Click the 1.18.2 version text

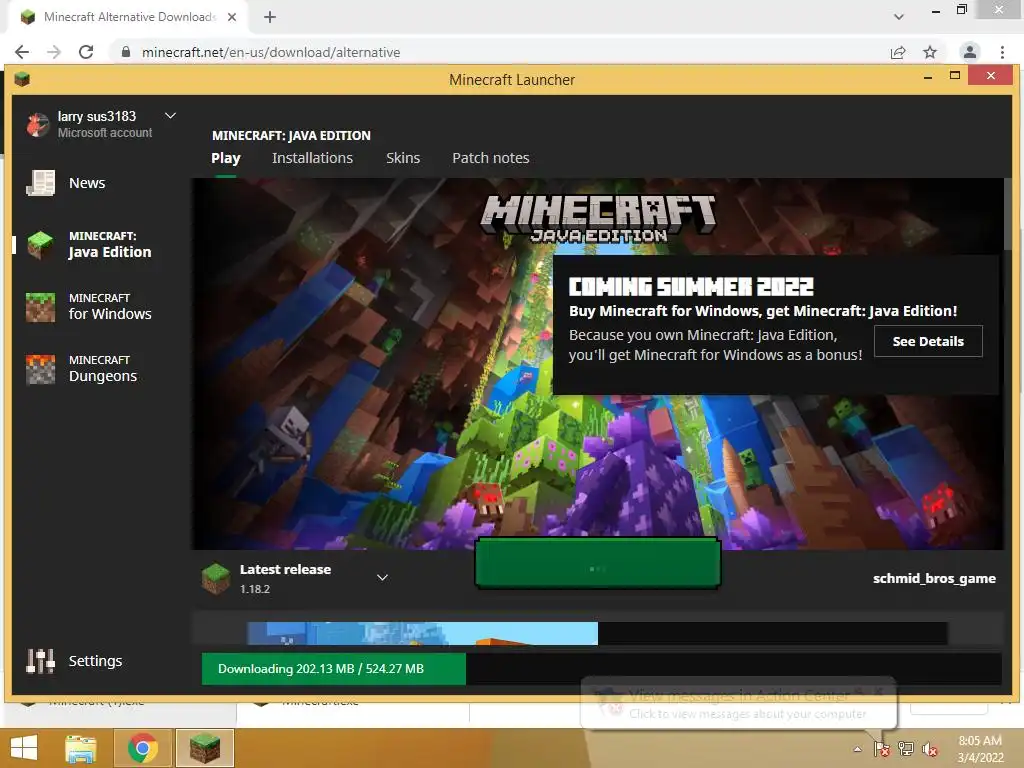click(x=255, y=589)
